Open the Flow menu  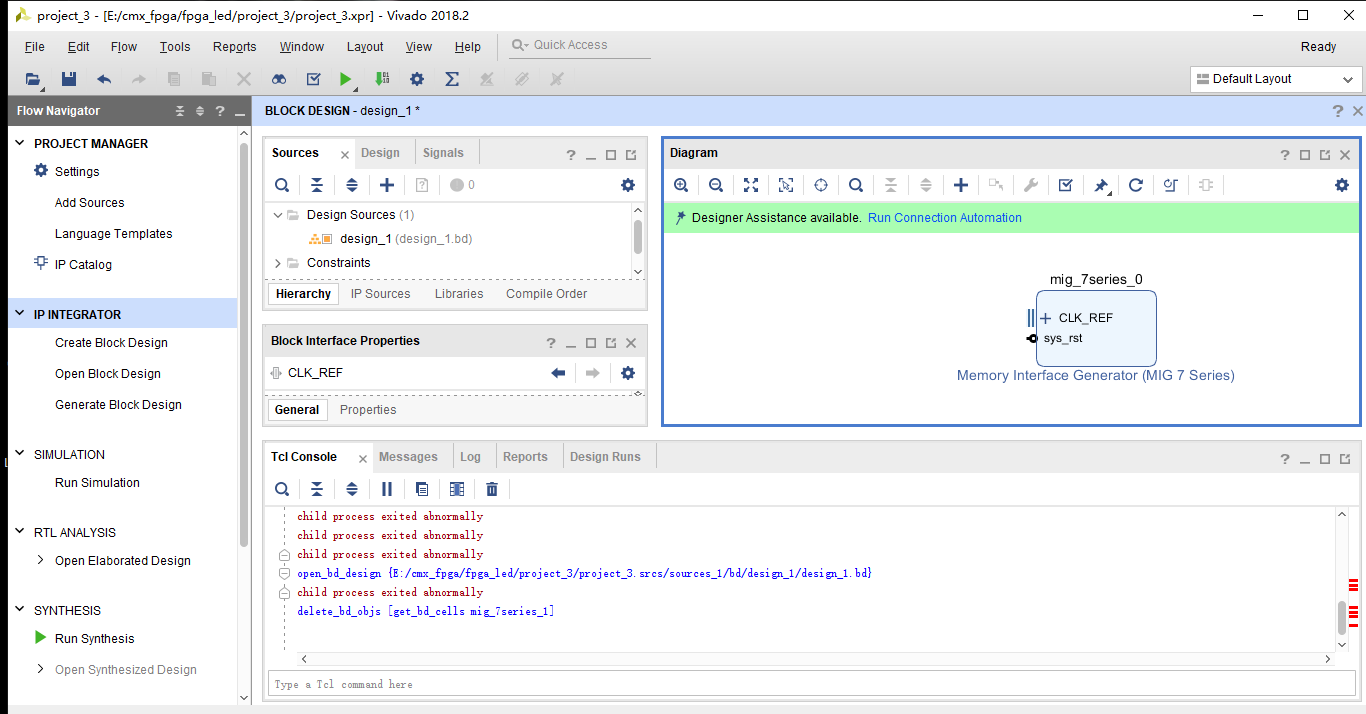coord(124,46)
